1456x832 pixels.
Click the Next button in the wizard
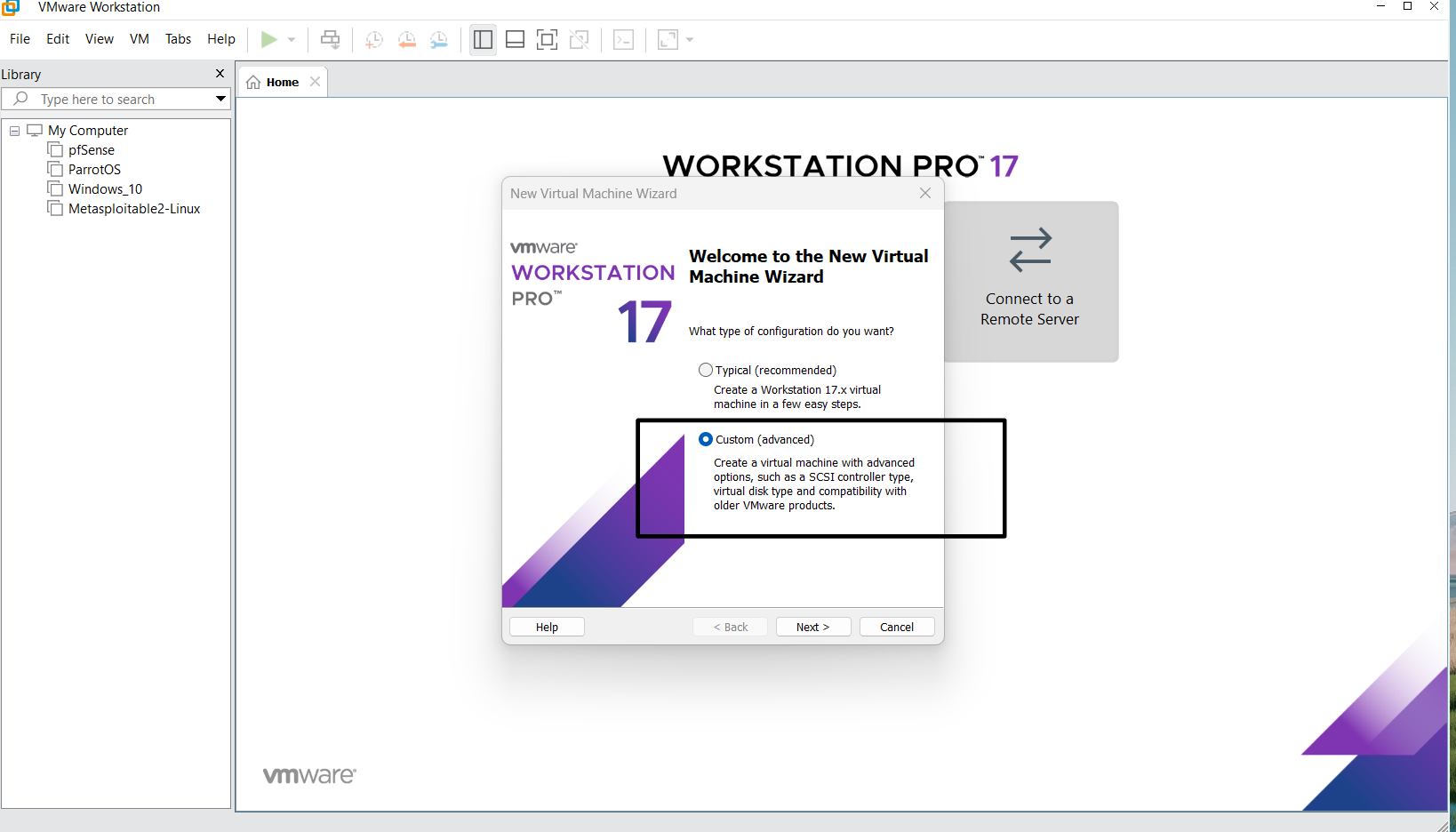click(x=812, y=627)
